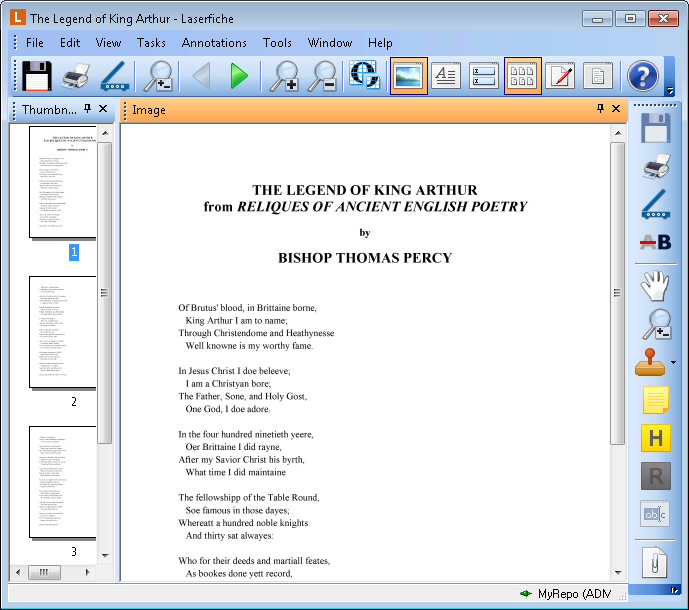Select the Text Box annotation tool
Screen dimensions: 689x610
pyautogui.click(x=655, y=514)
